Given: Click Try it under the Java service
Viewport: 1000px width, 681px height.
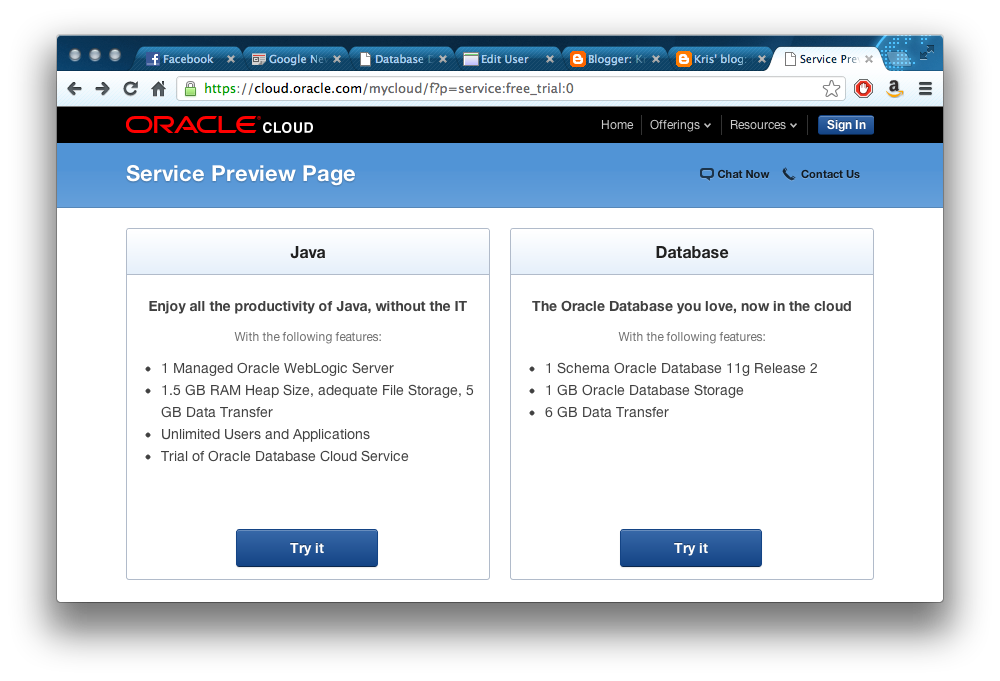Looking at the screenshot, I should [x=307, y=548].
